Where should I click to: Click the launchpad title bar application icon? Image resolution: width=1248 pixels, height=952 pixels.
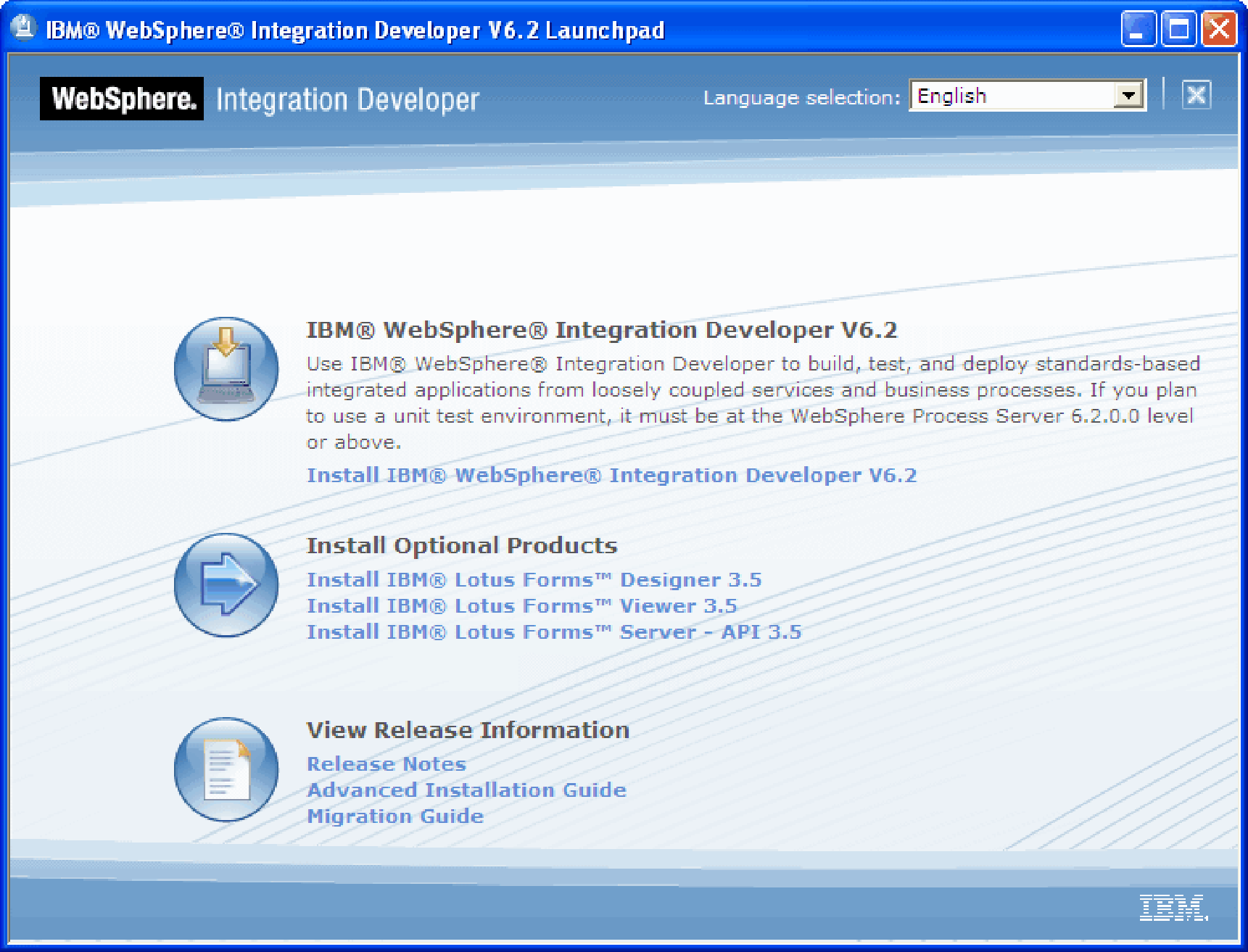(x=23, y=28)
